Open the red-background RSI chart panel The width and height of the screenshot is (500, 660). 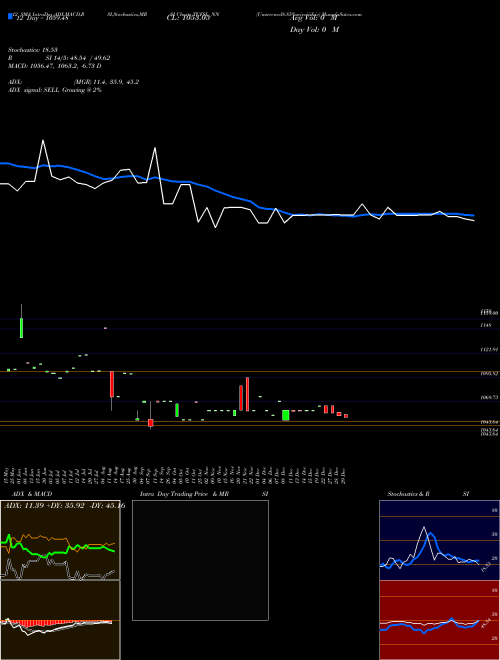439,620
